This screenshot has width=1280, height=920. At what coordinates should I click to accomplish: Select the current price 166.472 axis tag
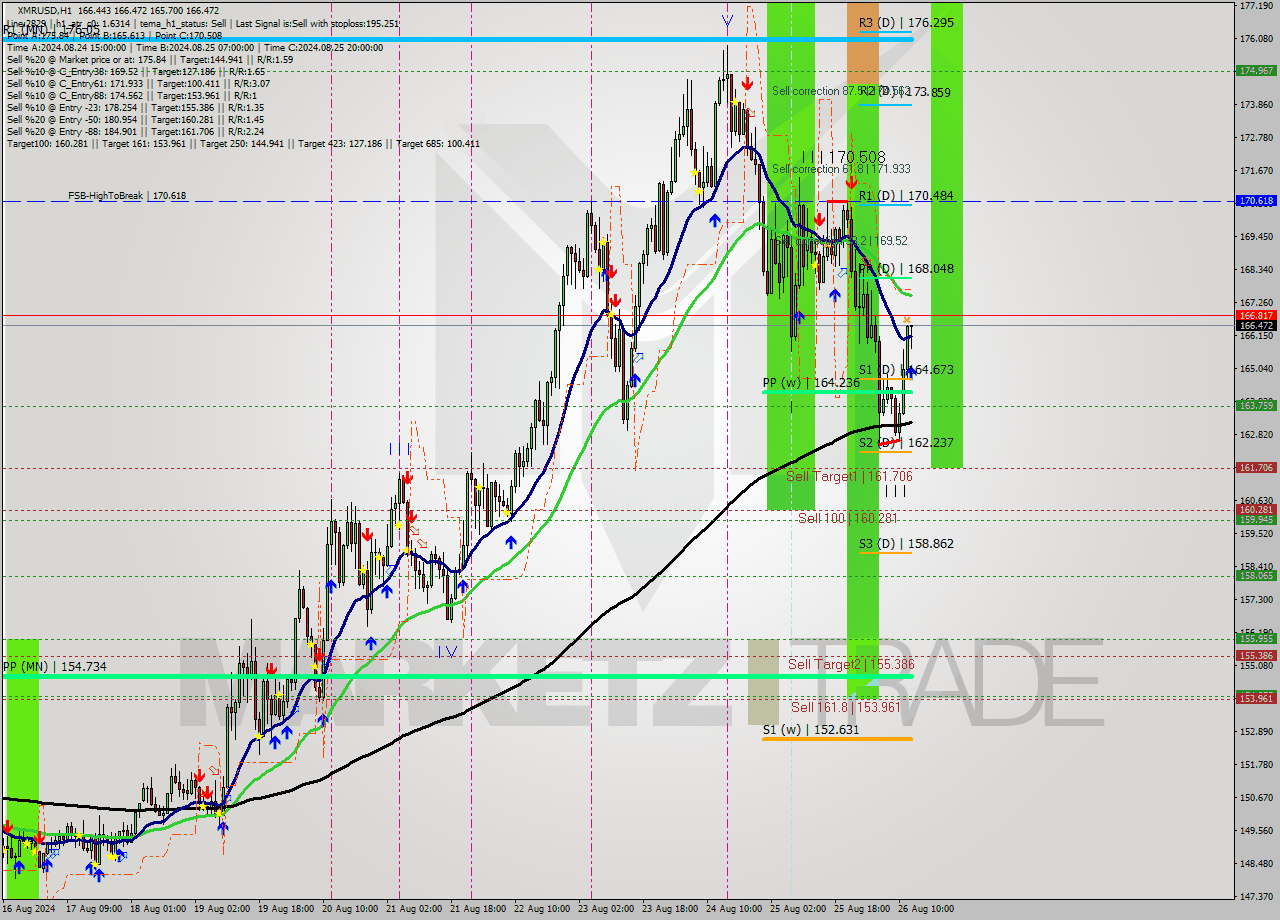pyautogui.click(x=1256, y=326)
